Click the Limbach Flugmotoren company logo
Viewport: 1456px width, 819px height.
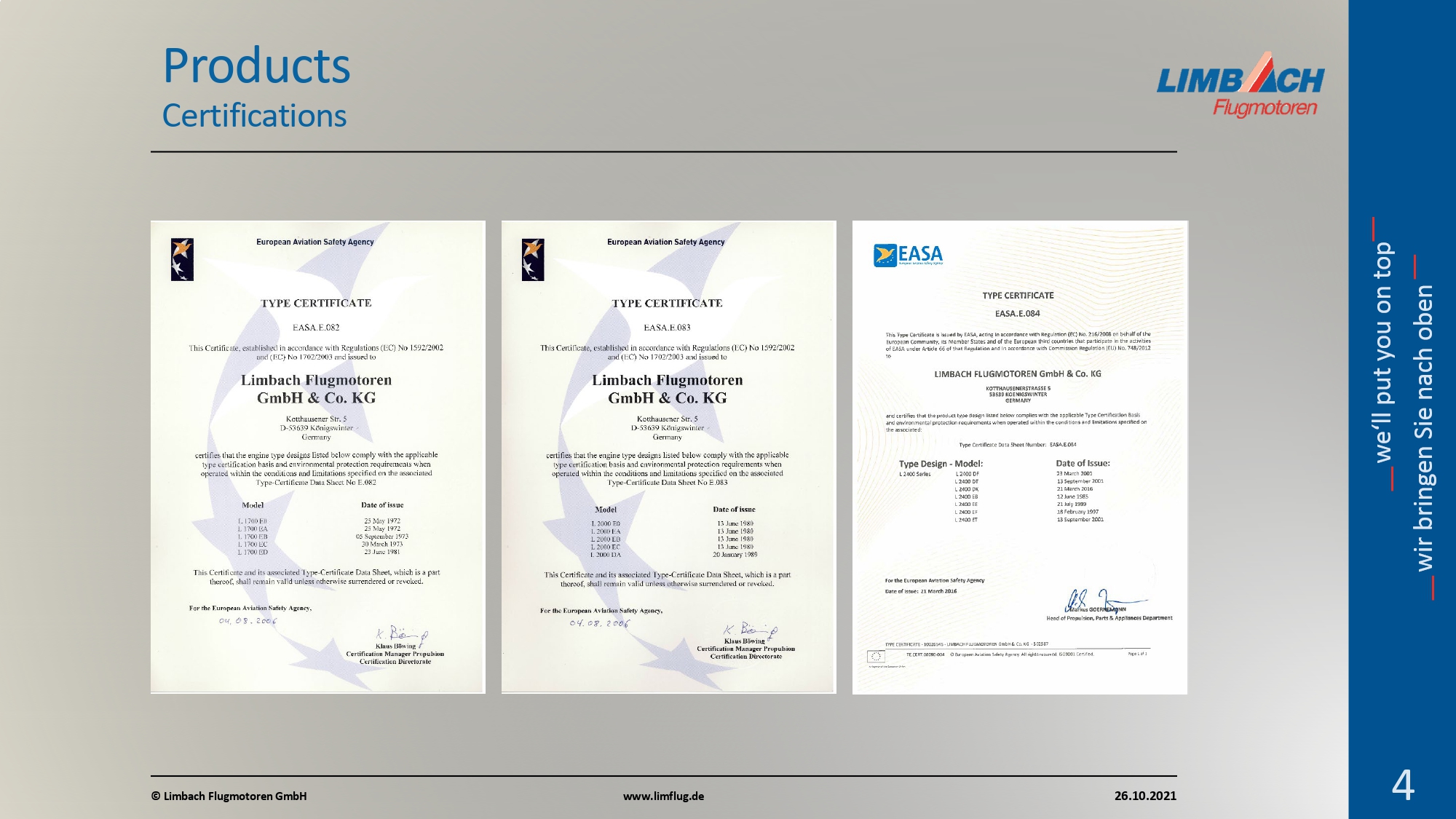pyautogui.click(x=1241, y=84)
